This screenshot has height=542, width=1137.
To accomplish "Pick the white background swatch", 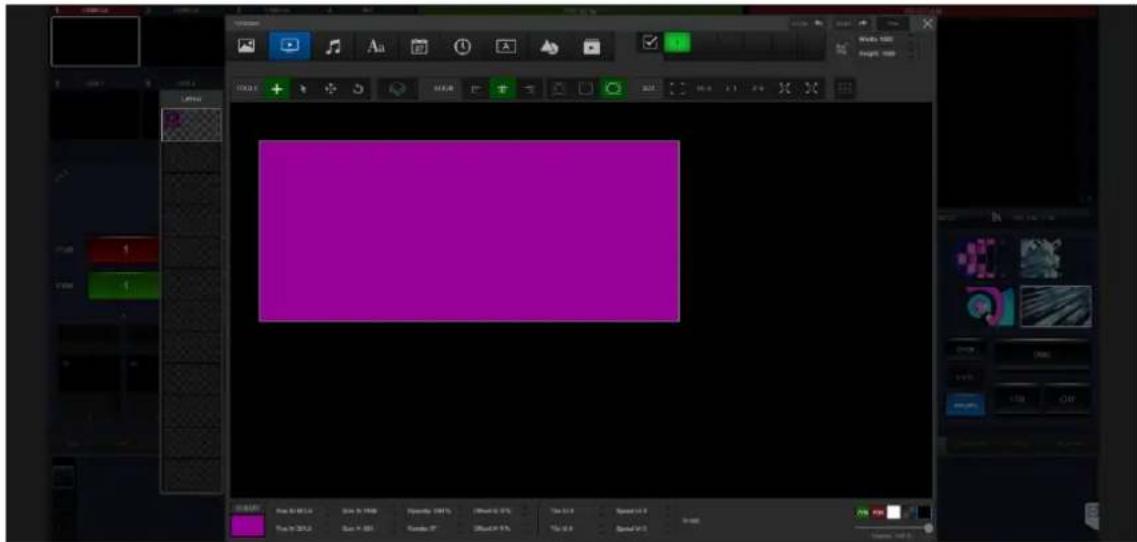I will (x=894, y=512).
